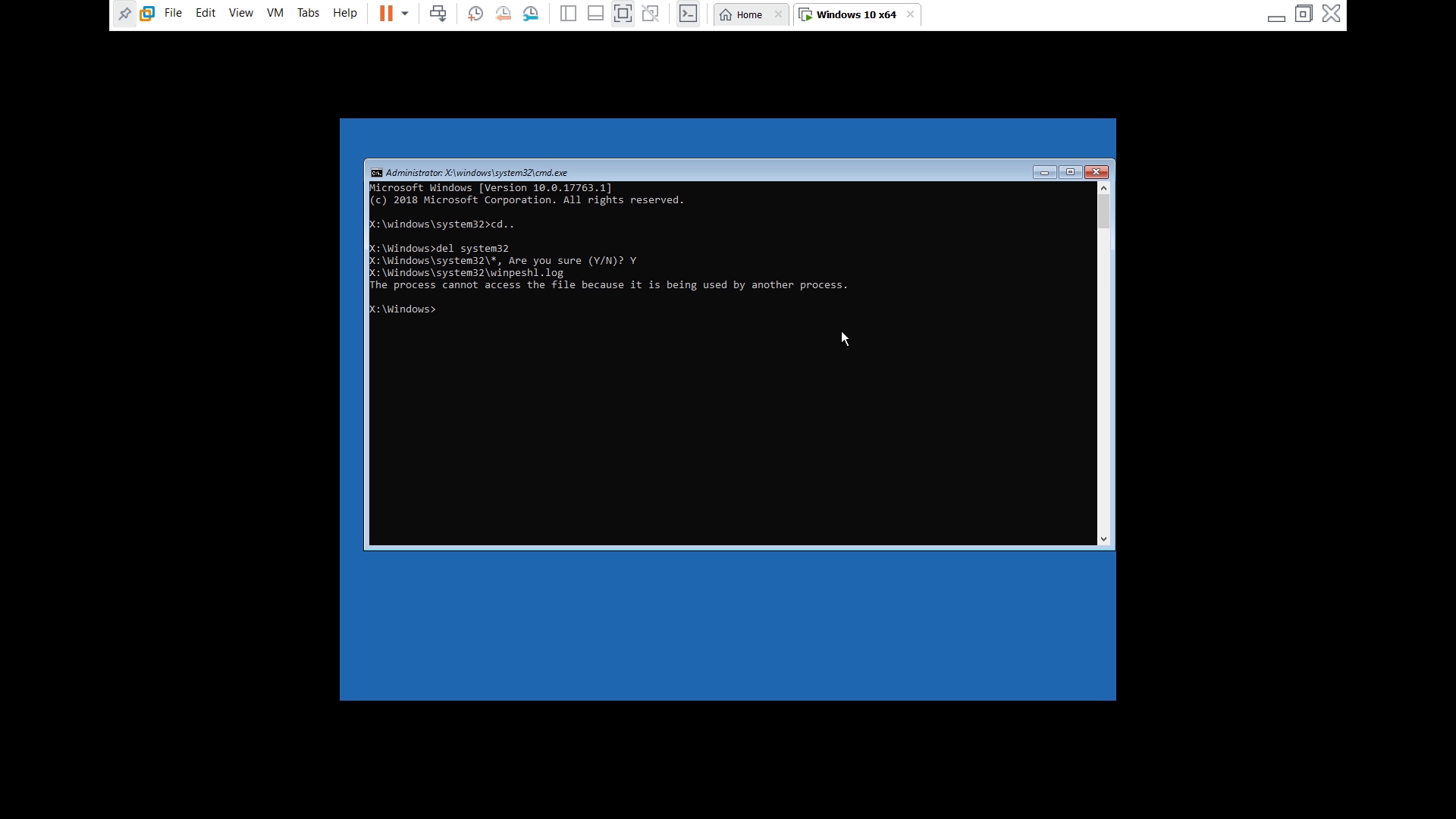The width and height of the screenshot is (1456, 819).
Task: Minimize the cmd.exe window inside the VM
Action: [x=1044, y=172]
